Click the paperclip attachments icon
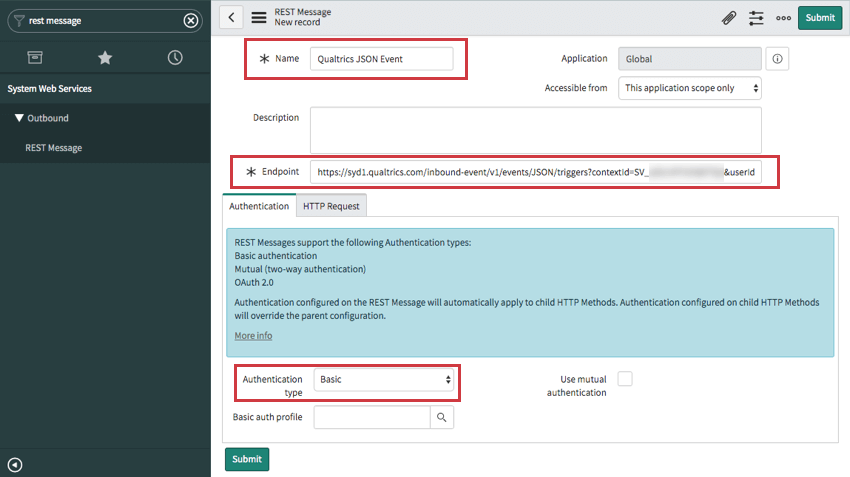Image resolution: width=850 pixels, height=477 pixels. tap(729, 18)
